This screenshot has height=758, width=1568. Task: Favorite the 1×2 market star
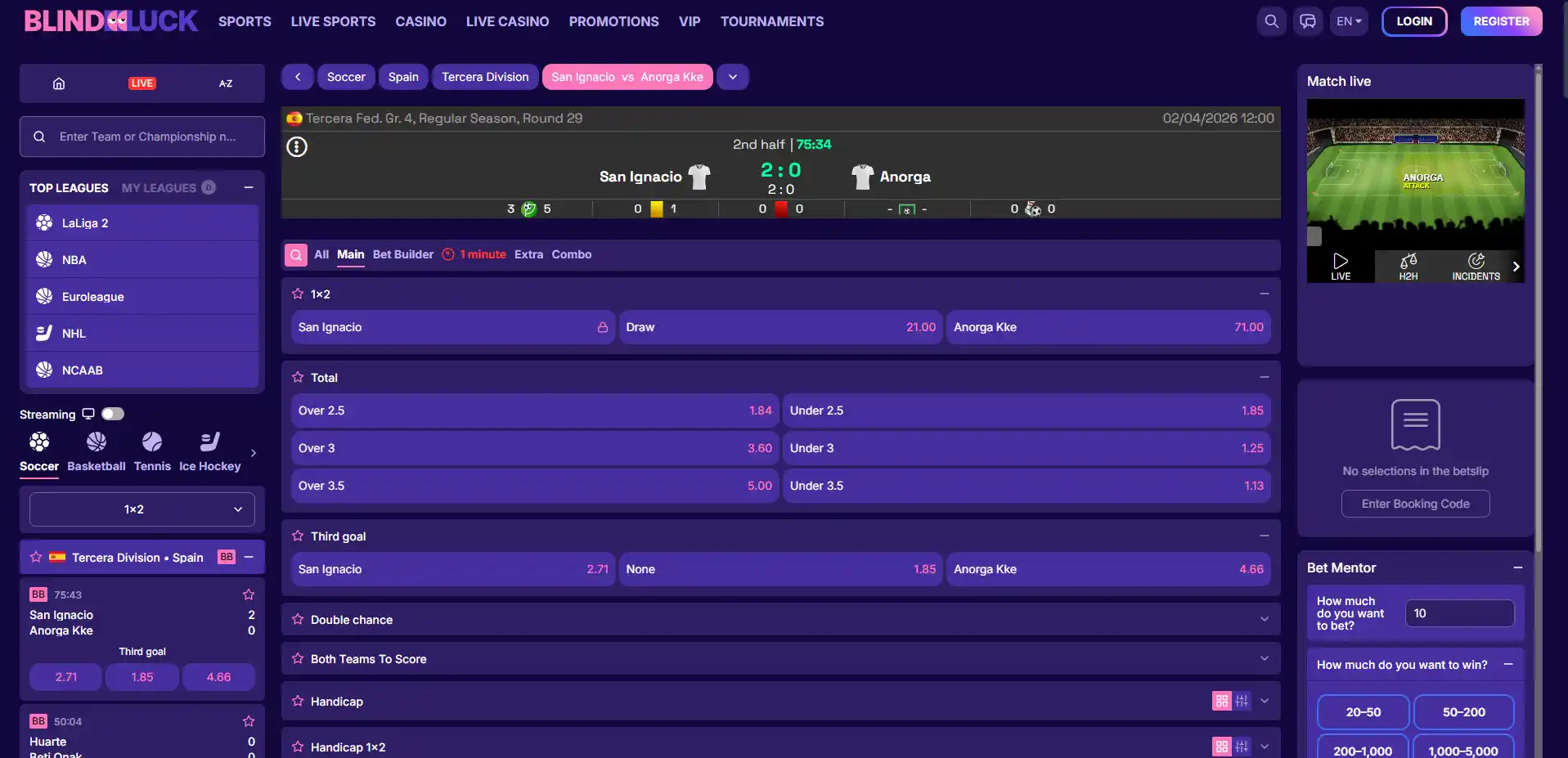(298, 294)
